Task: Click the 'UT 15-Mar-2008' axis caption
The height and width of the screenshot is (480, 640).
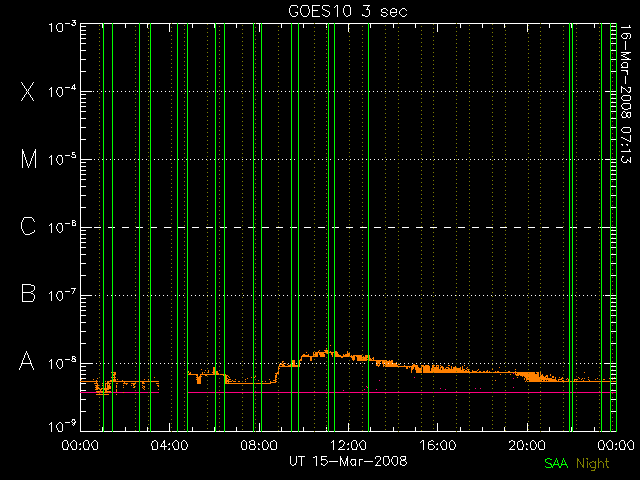Action: click(348, 461)
